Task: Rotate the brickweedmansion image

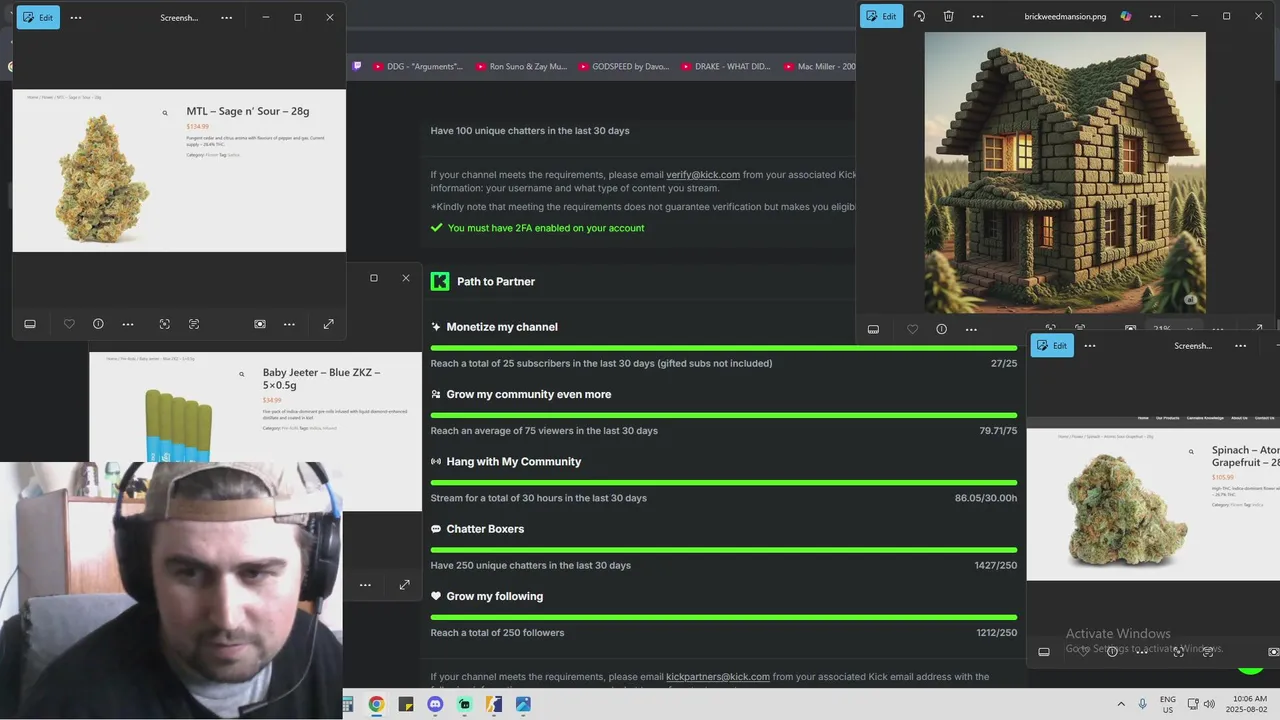Action: [x=920, y=16]
